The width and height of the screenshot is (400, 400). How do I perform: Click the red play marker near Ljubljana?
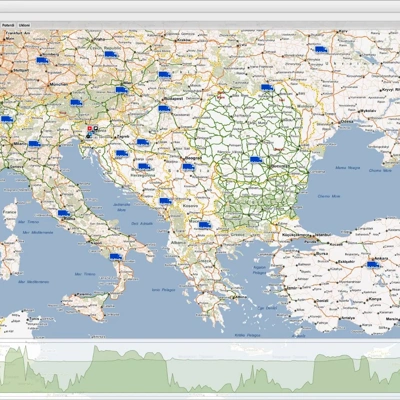point(90,128)
